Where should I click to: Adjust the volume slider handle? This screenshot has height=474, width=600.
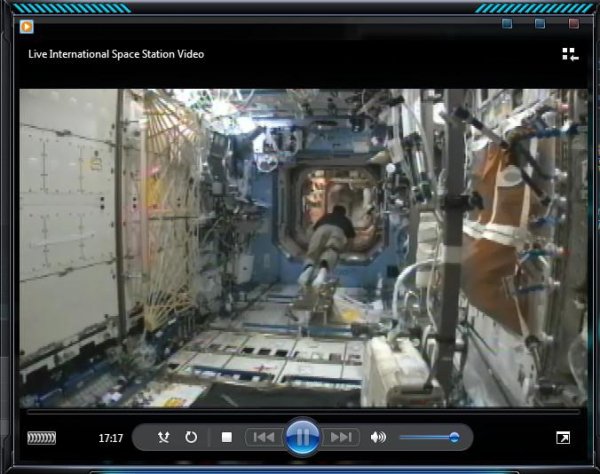[454, 437]
